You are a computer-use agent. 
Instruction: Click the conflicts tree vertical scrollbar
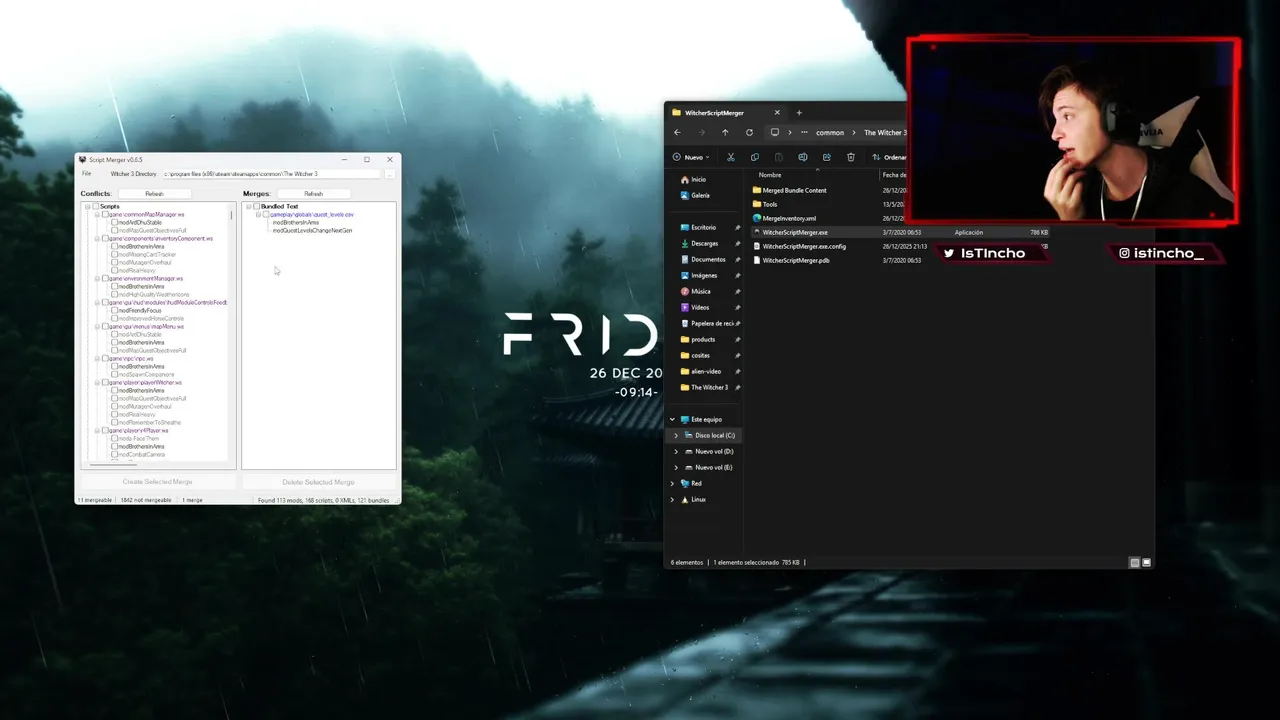coord(232,215)
